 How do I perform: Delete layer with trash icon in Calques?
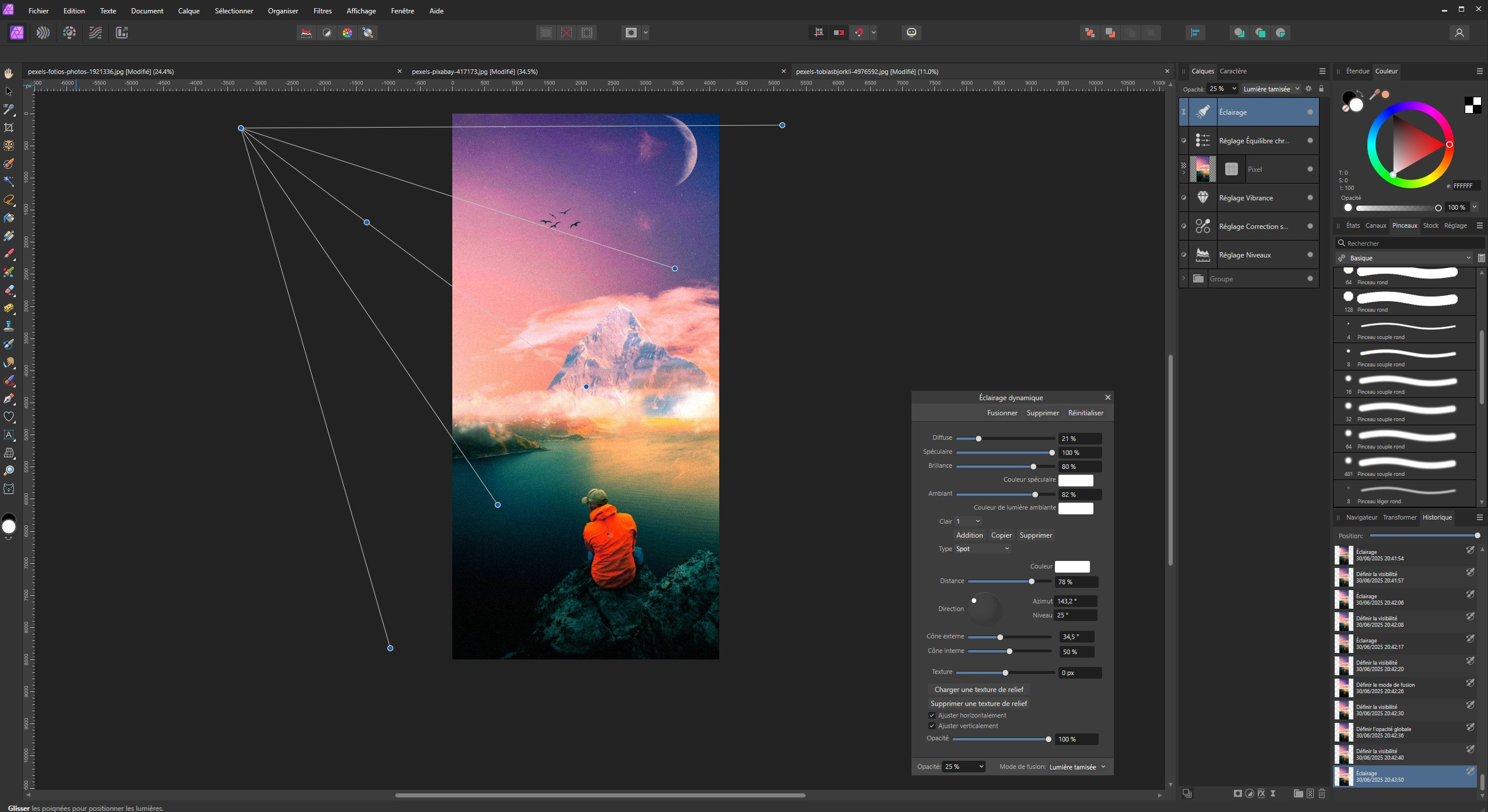point(1322,793)
